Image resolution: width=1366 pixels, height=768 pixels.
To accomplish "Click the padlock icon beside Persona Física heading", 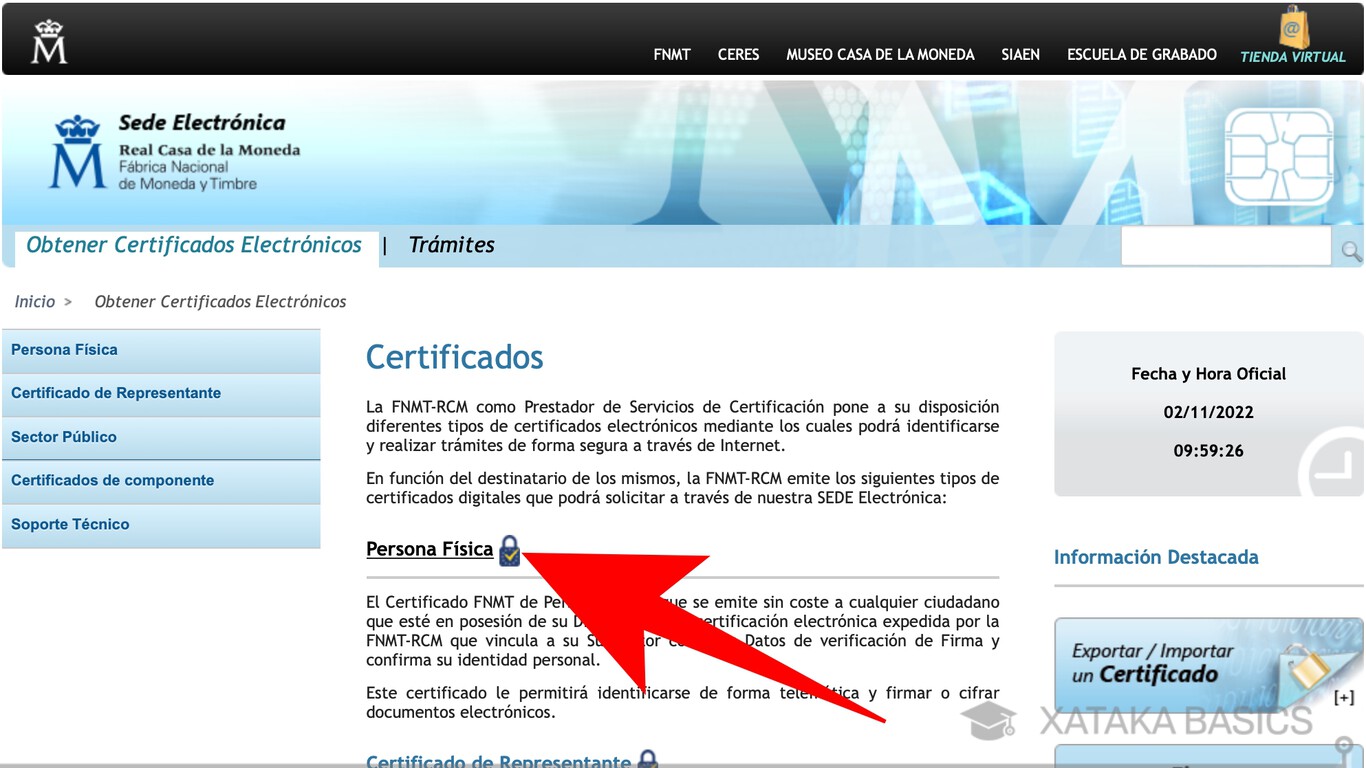I will (x=510, y=550).
